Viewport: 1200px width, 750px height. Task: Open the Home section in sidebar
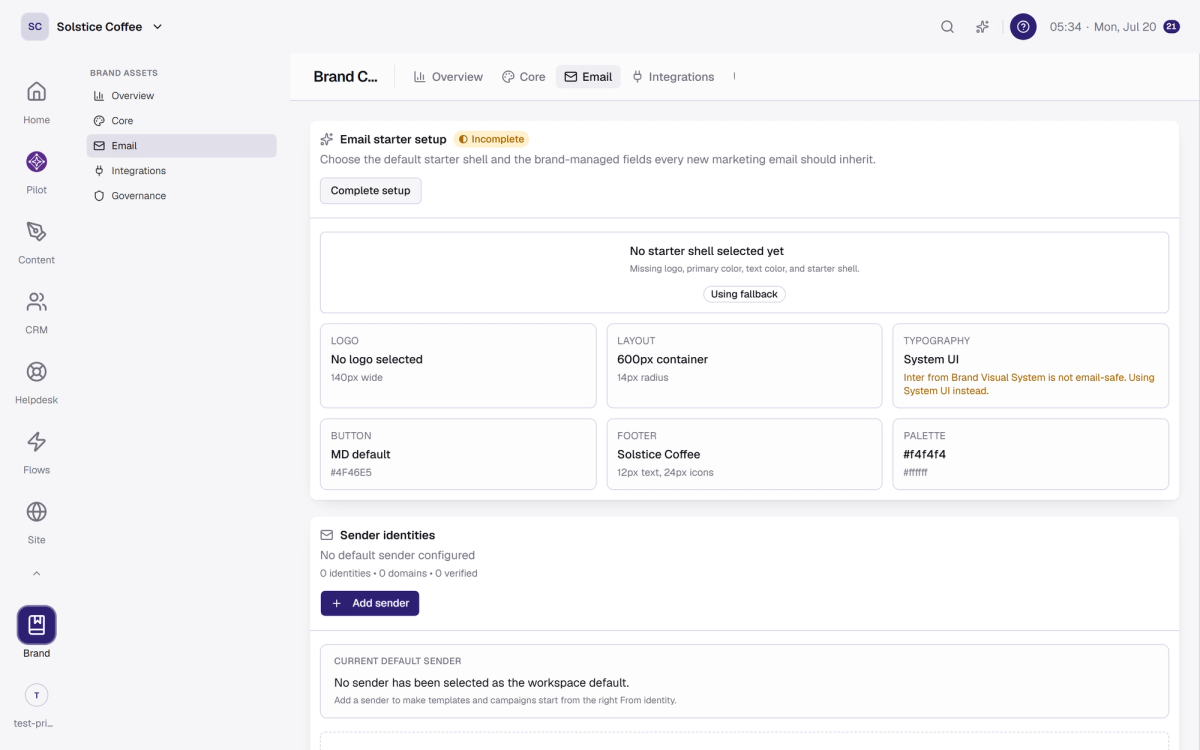coord(36,102)
